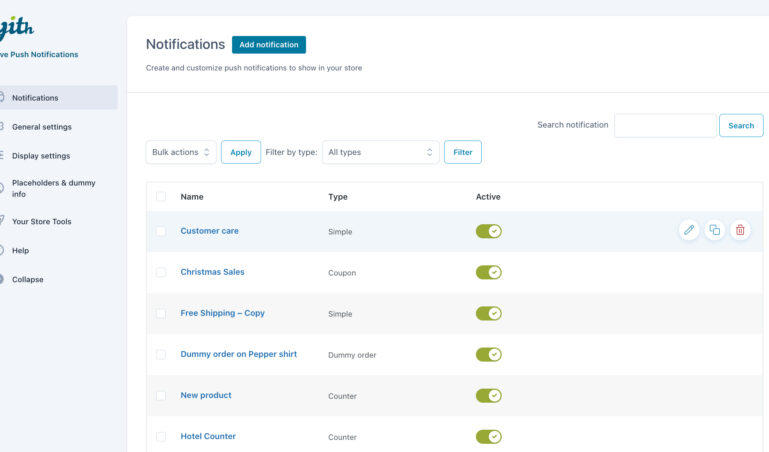Go to General settings

[x=42, y=127]
